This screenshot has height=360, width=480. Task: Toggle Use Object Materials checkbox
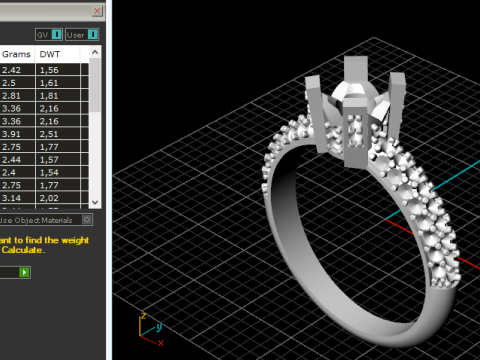tap(87, 220)
